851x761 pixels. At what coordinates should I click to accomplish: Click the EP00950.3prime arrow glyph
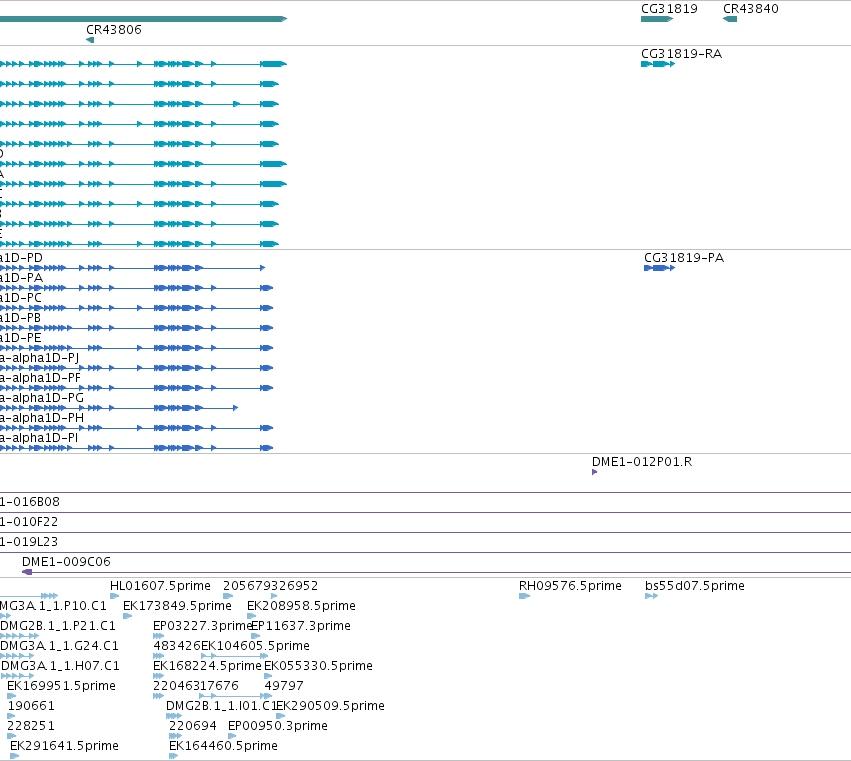click(x=232, y=736)
